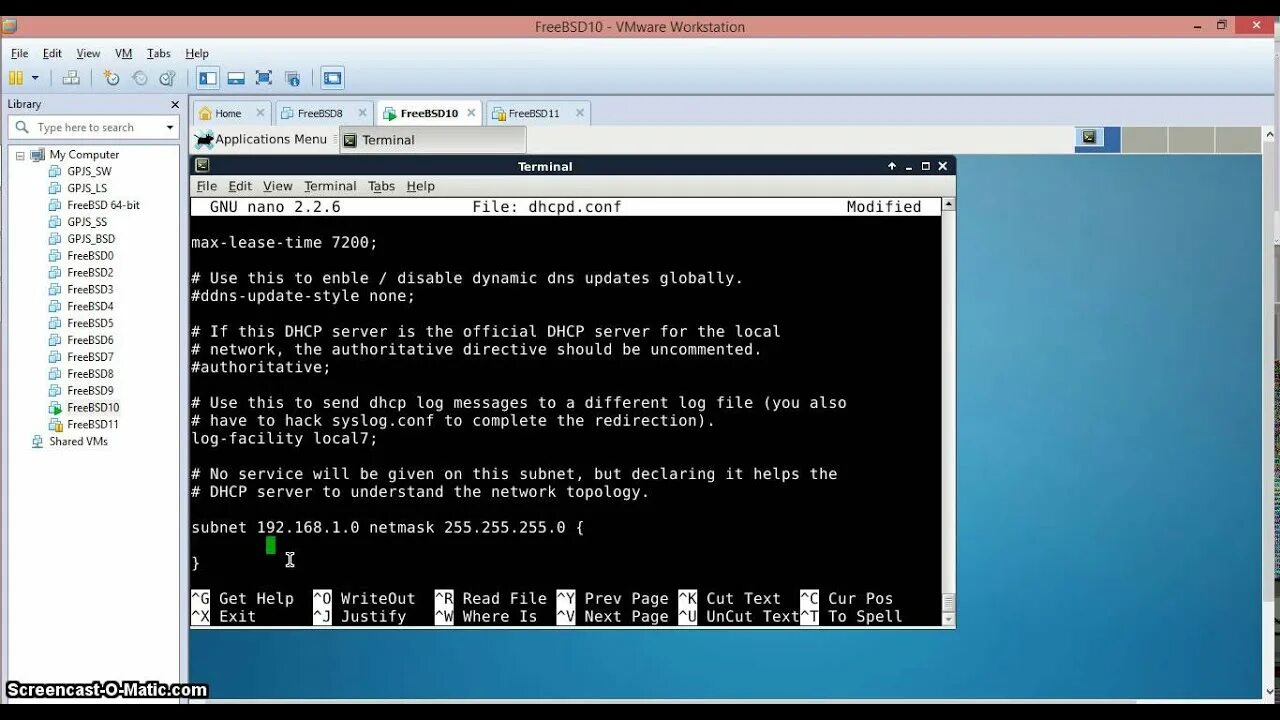
Task: Toggle the library sidebar view icon
Action: pos(208,78)
